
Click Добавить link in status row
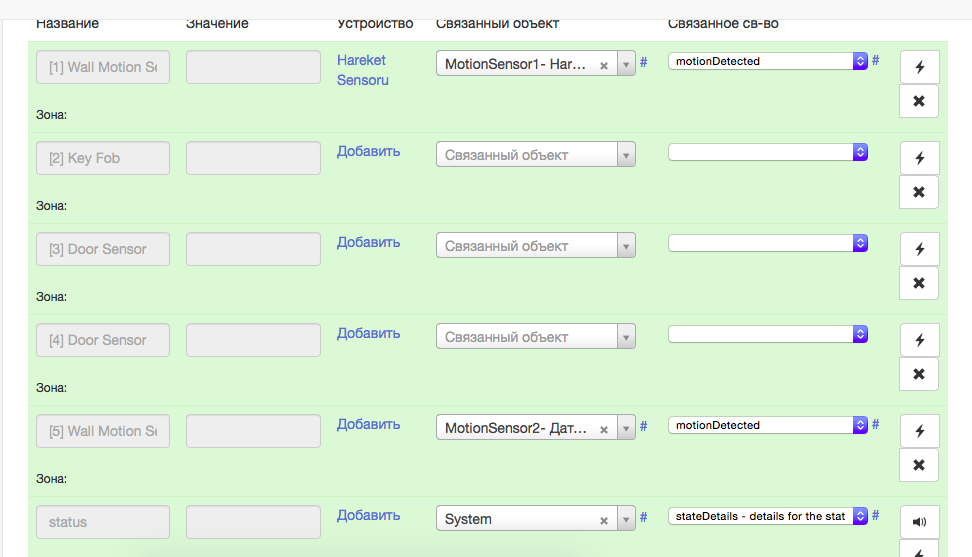coord(368,515)
